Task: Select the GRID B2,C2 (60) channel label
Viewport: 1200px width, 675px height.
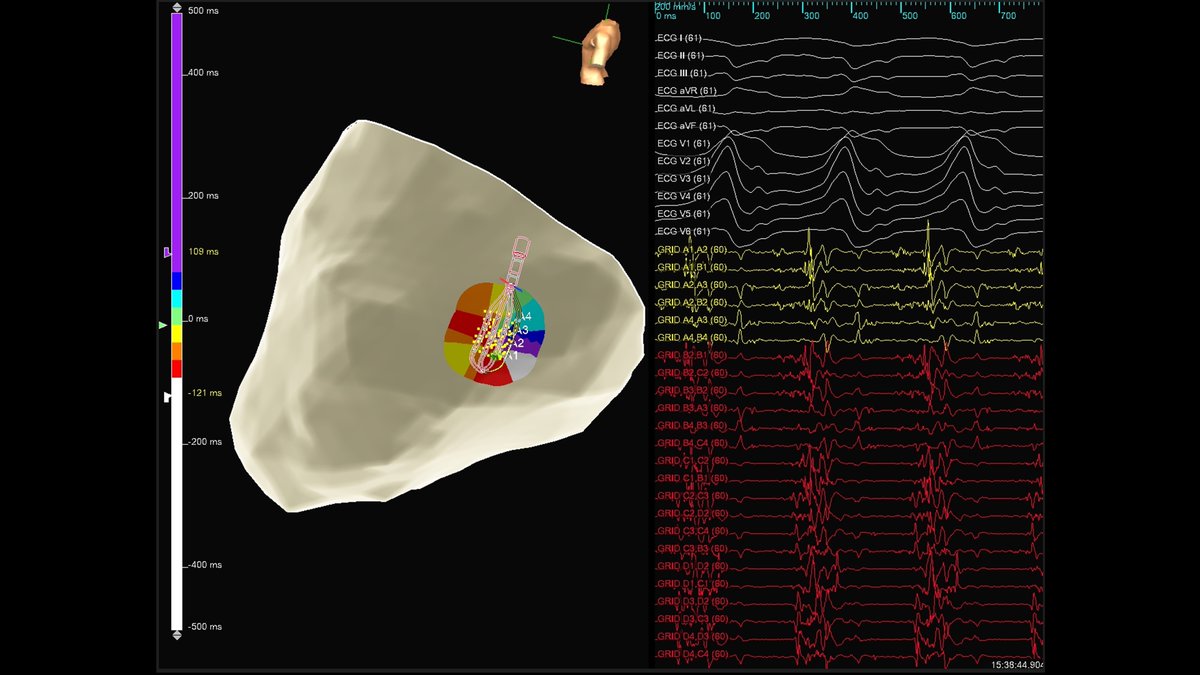Action: (x=691, y=372)
